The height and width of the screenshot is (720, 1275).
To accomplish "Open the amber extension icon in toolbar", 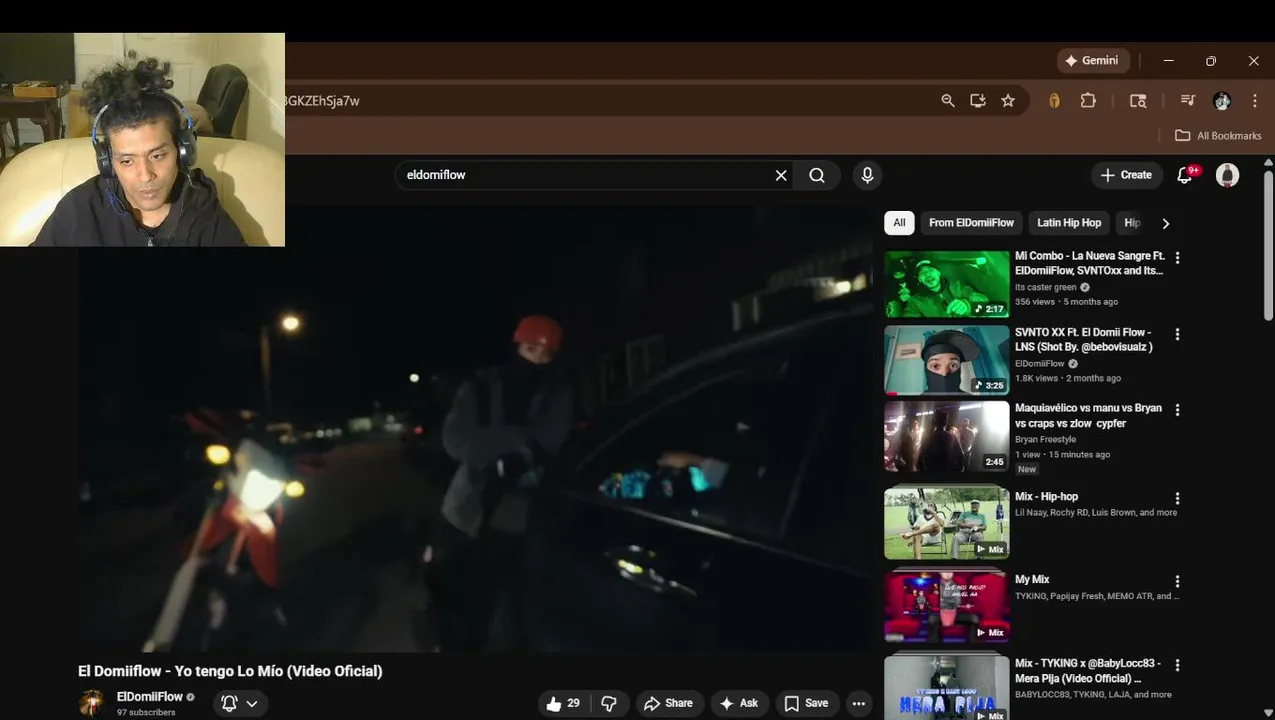I will point(1054,101).
